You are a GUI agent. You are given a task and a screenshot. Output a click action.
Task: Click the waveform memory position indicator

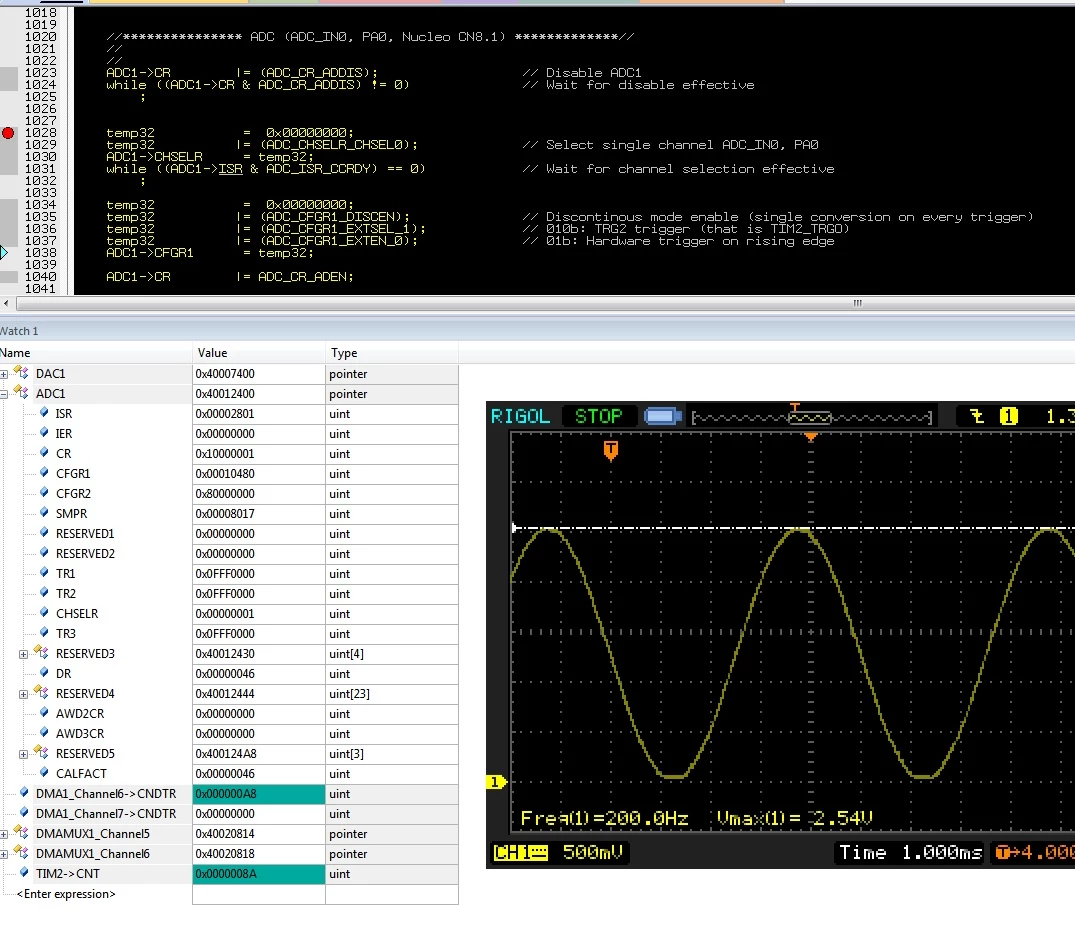812,416
